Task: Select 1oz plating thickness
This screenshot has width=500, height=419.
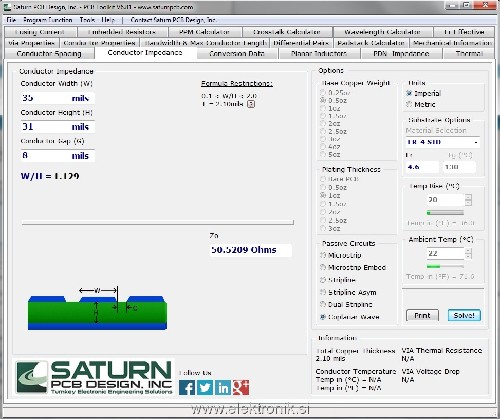Action: [x=330, y=195]
